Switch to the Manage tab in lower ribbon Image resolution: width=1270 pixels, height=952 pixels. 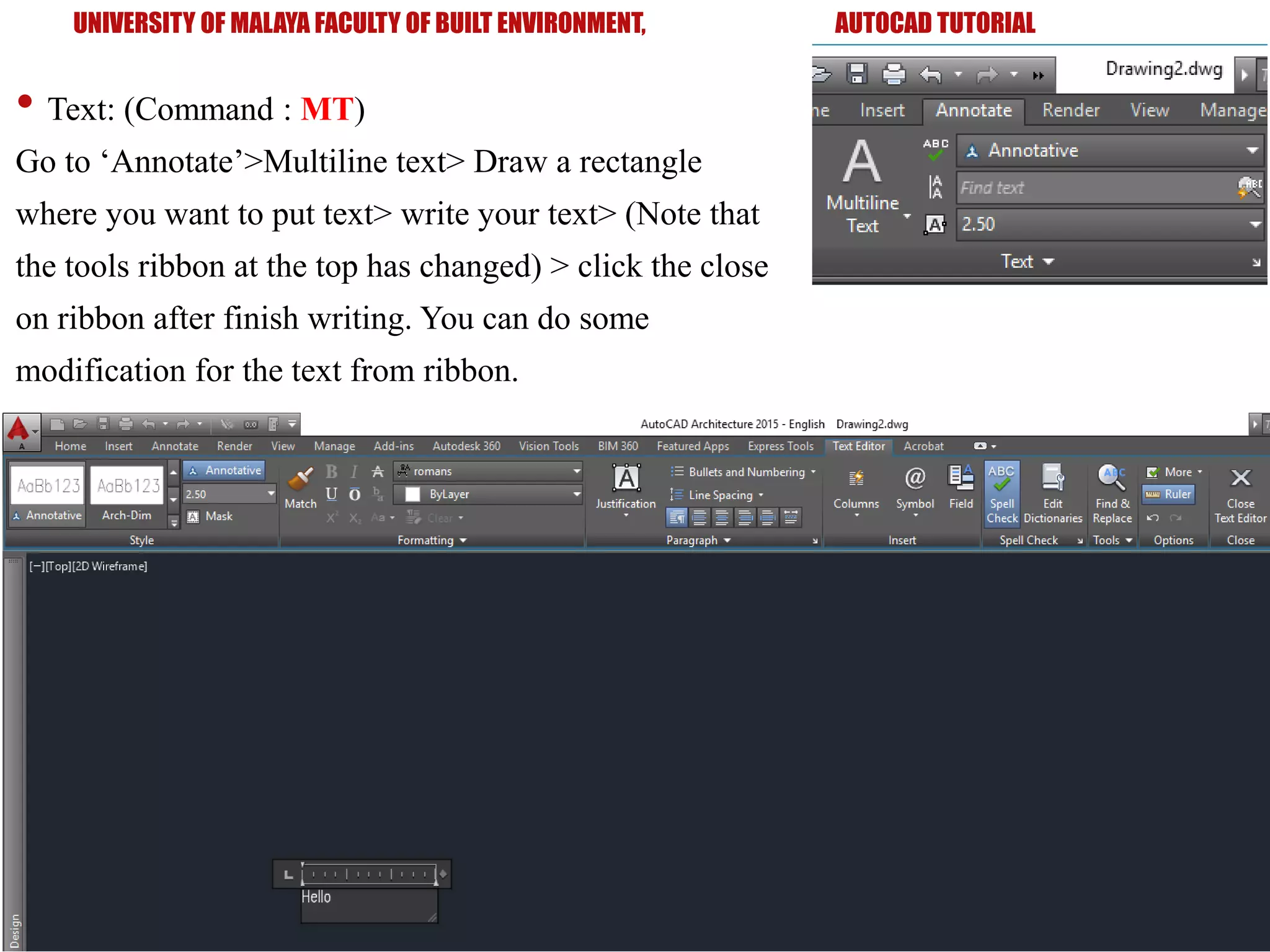[334, 446]
